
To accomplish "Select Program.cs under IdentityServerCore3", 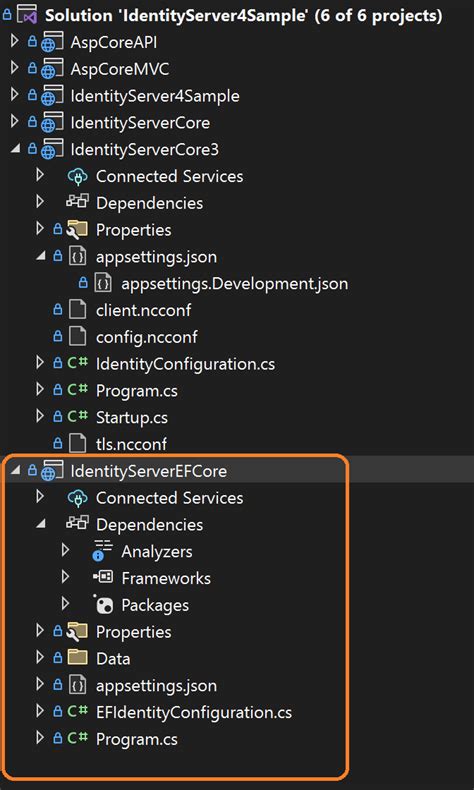I will pos(137,390).
